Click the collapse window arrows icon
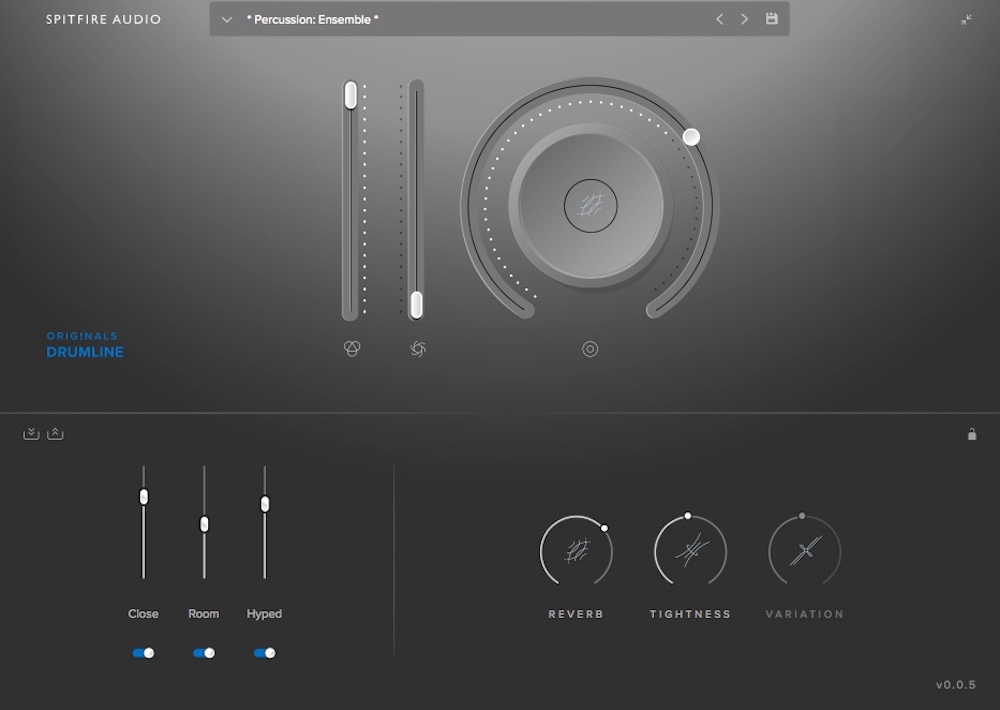This screenshot has width=1000, height=710. point(966,20)
